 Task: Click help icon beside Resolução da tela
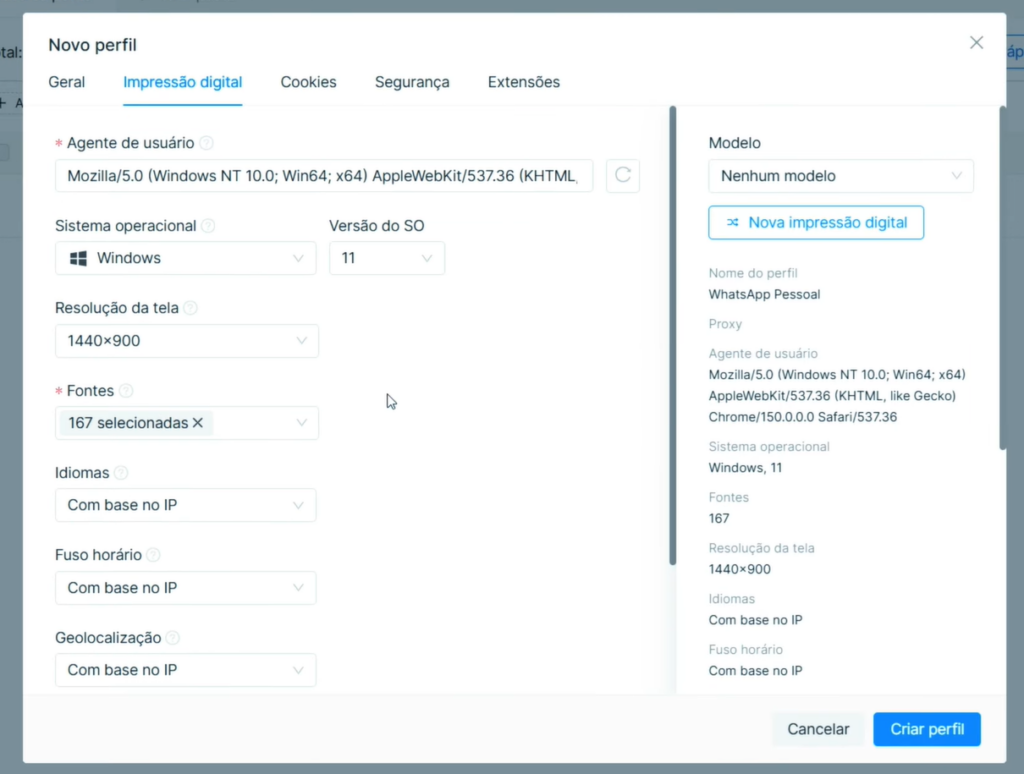(191, 308)
